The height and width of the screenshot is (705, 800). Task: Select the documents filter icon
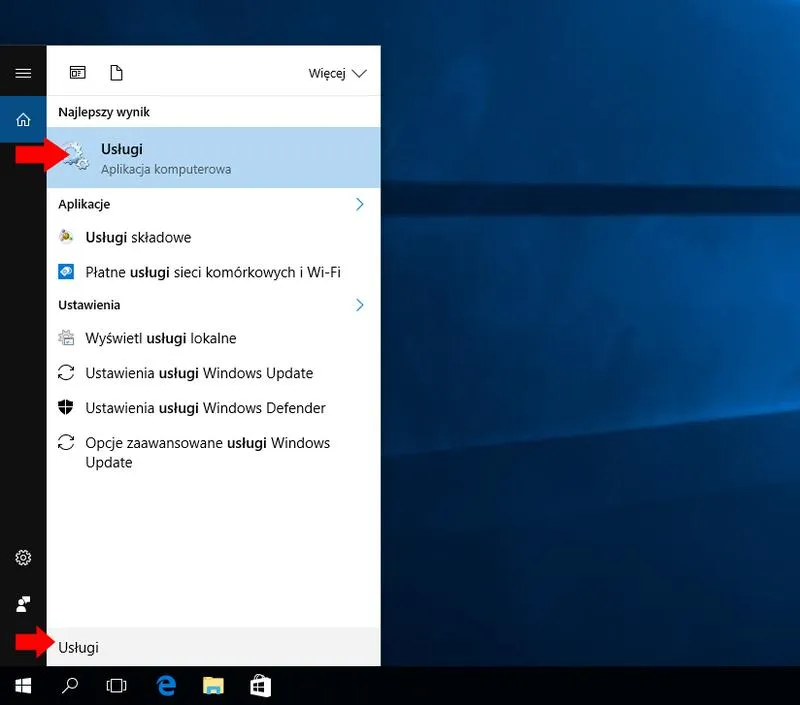coord(116,72)
